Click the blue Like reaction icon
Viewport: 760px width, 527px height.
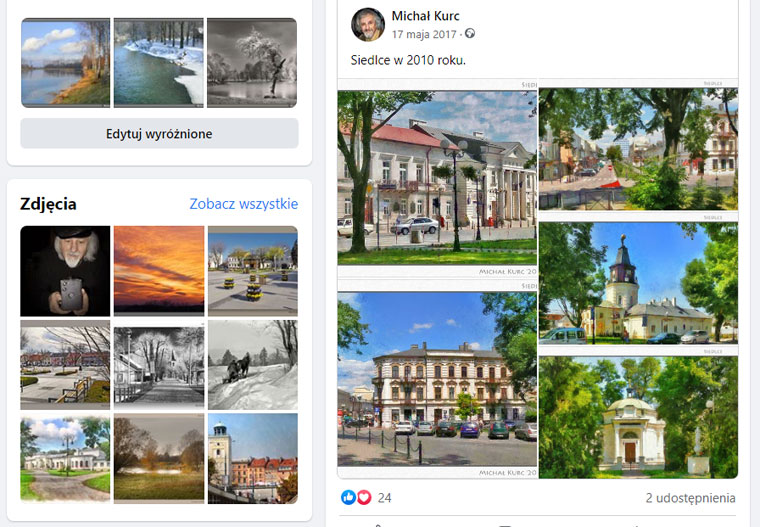click(x=348, y=497)
